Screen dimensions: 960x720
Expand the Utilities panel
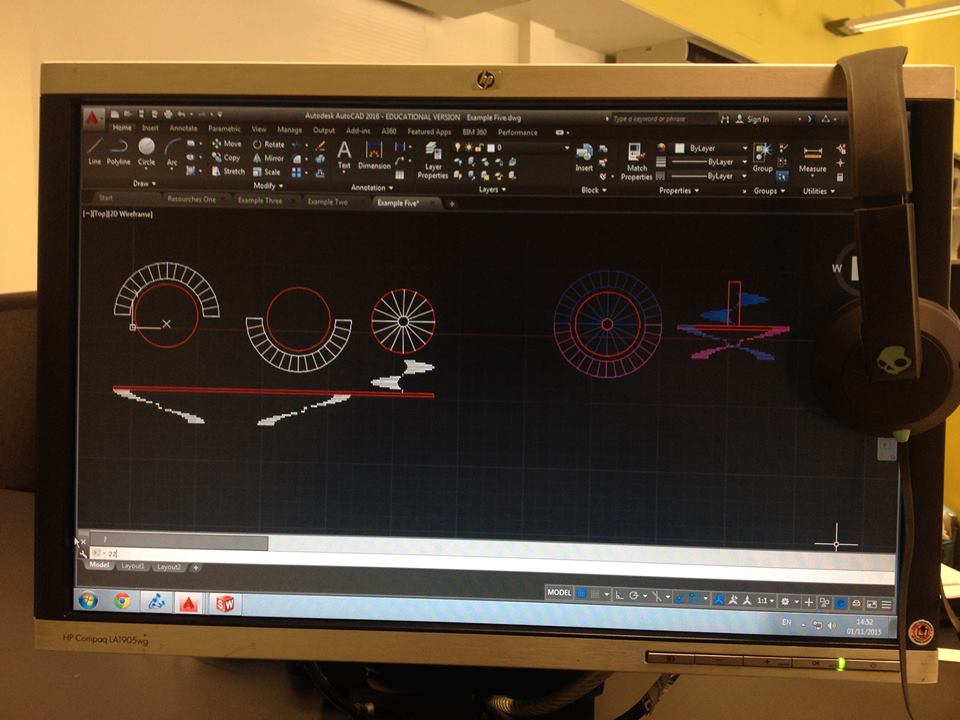click(x=819, y=191)
